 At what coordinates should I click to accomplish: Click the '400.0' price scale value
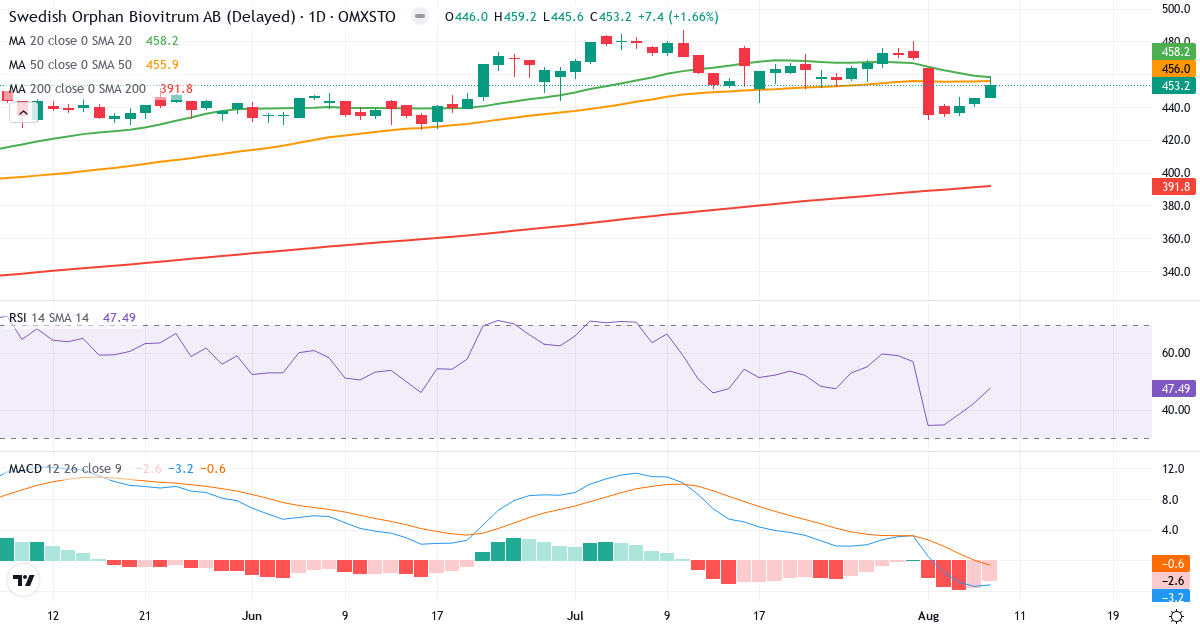click(x=1176, y=173)
